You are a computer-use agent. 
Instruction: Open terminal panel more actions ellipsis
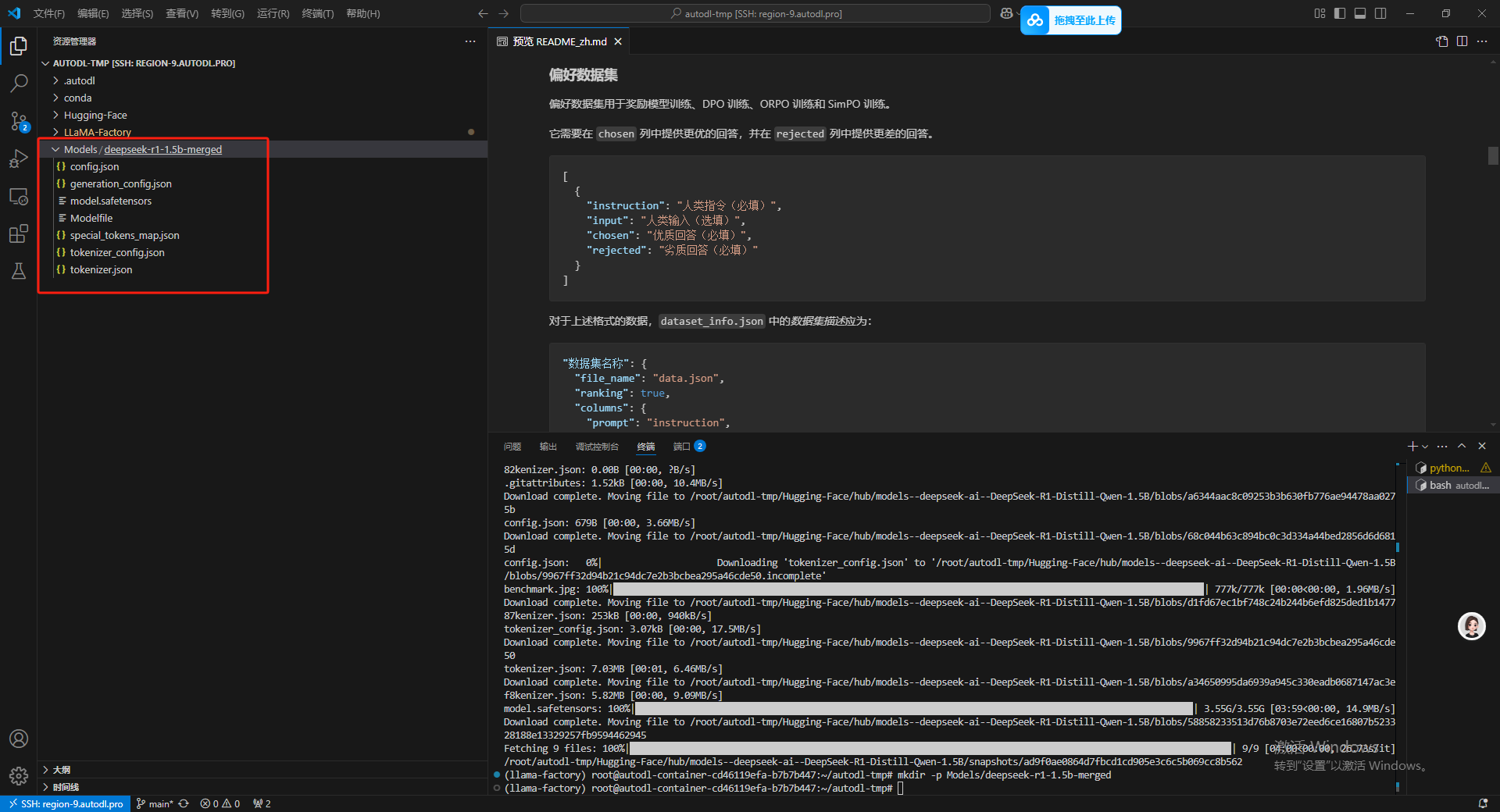[x=1442, y=447]
